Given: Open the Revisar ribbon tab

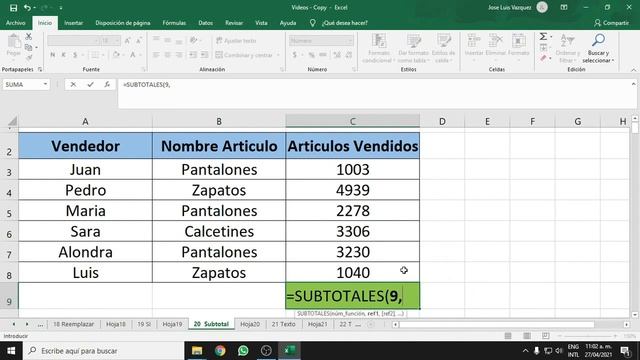Looking at the screenshot, I should pyautogui.click(x=234, y=23).
